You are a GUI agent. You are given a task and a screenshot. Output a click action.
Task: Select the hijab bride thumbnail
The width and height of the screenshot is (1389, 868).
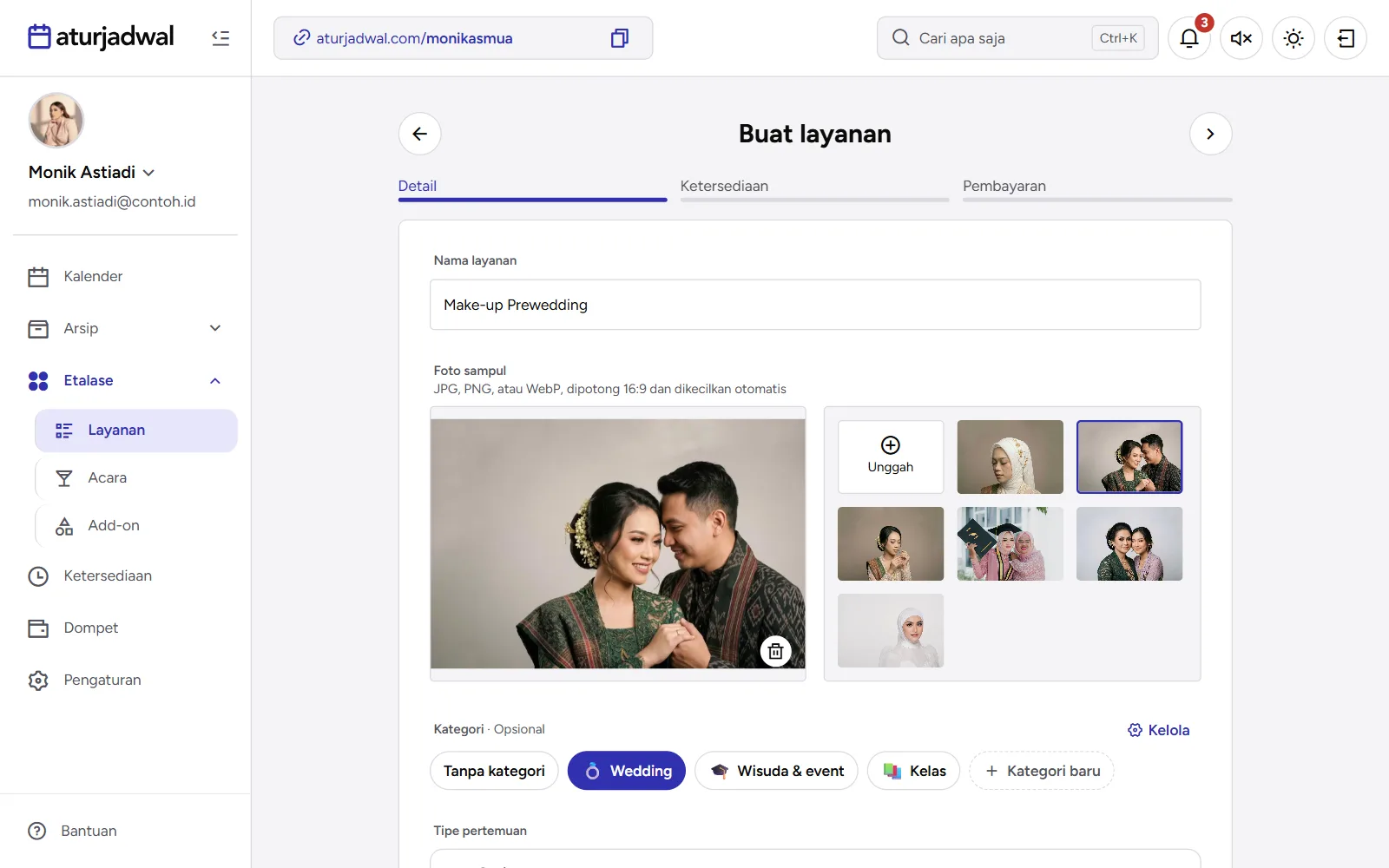pos(1010,457)
